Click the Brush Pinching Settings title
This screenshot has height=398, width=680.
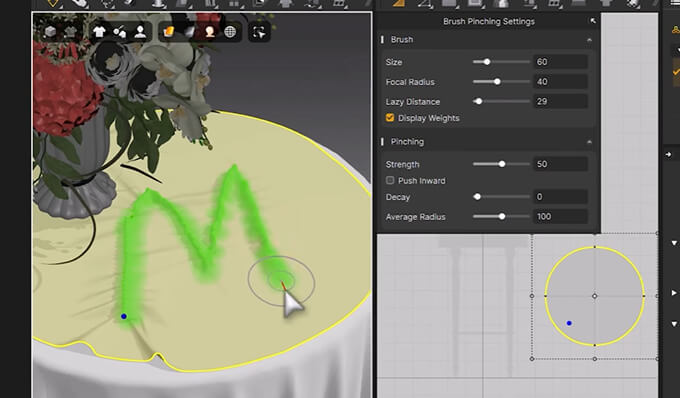tap(489, 21)
